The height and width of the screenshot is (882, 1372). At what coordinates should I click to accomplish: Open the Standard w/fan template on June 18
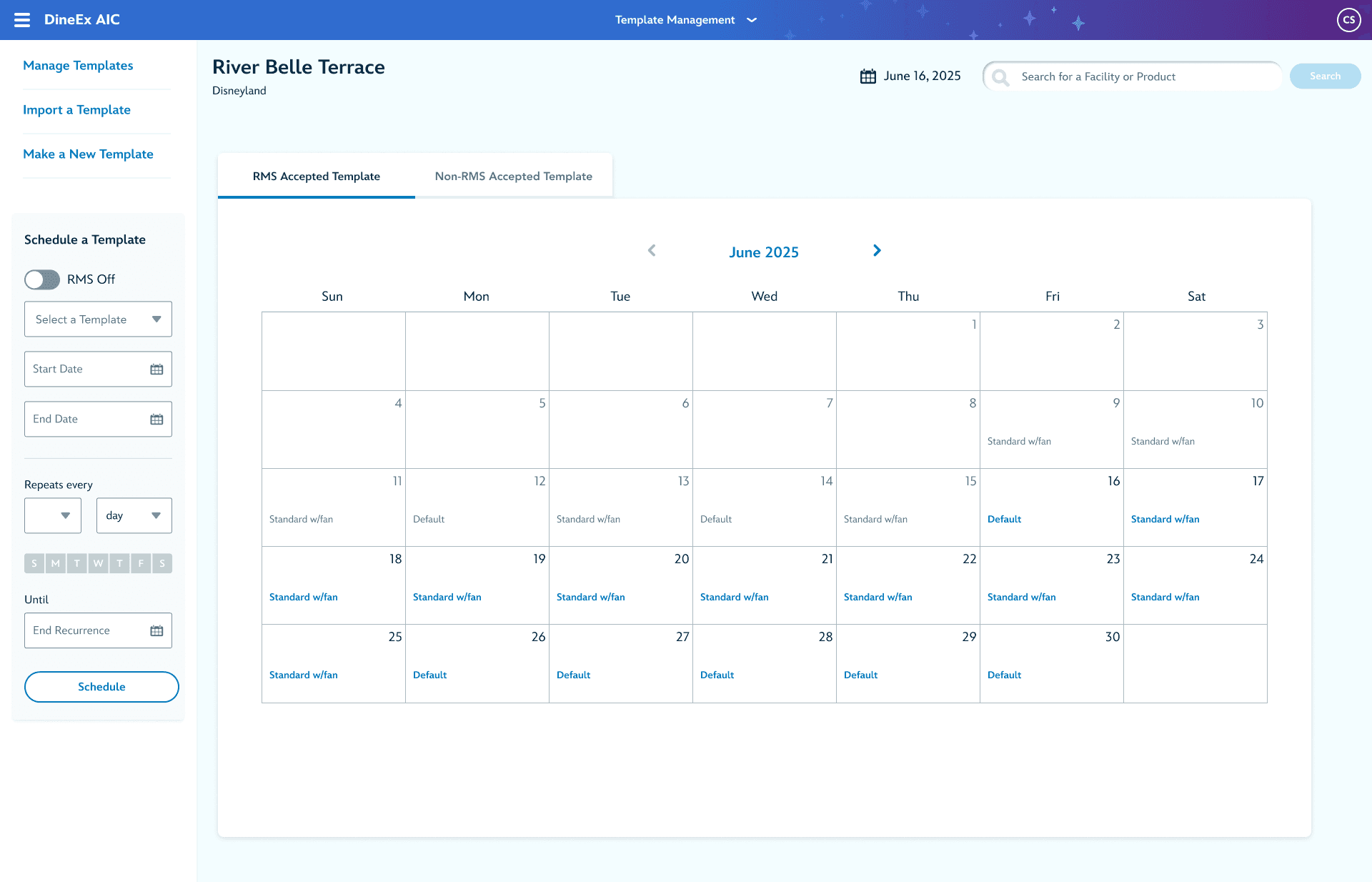pyautogui.click(x=303, y=597)
